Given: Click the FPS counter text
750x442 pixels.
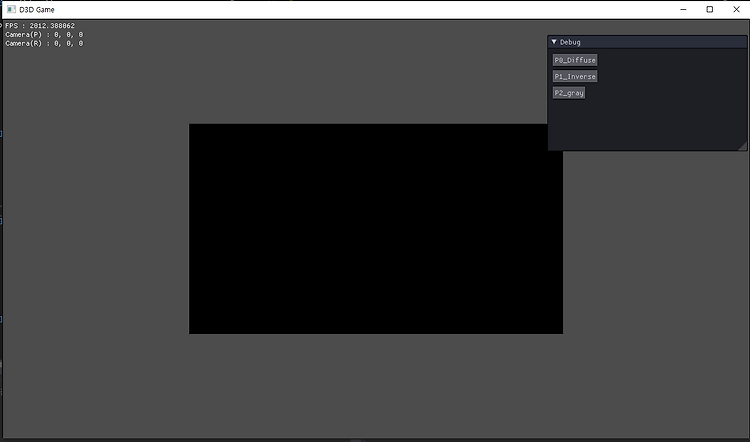Looking at the screenshot, I should coord(40,26).
